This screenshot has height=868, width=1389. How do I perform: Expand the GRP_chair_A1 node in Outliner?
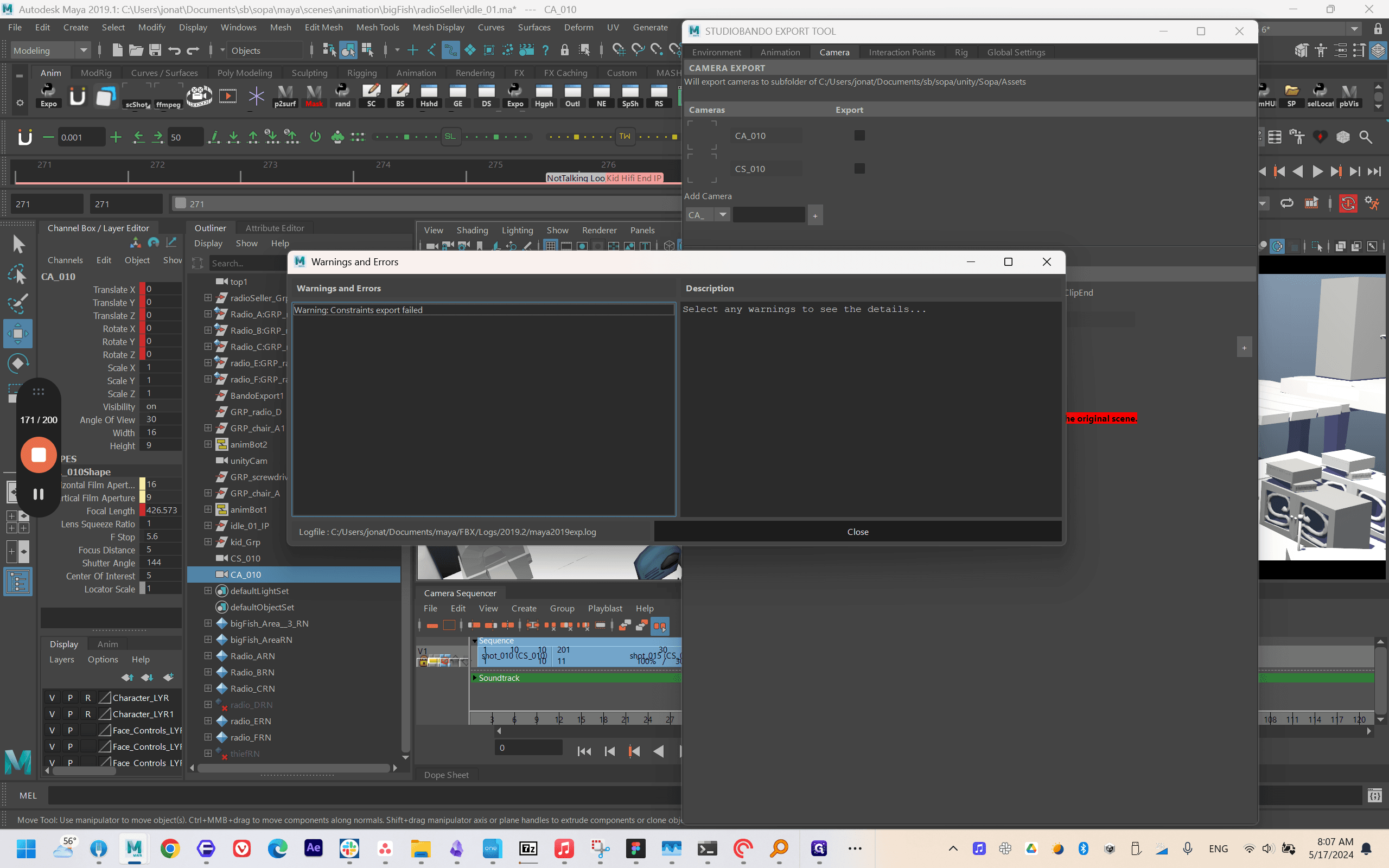(208, 427)
